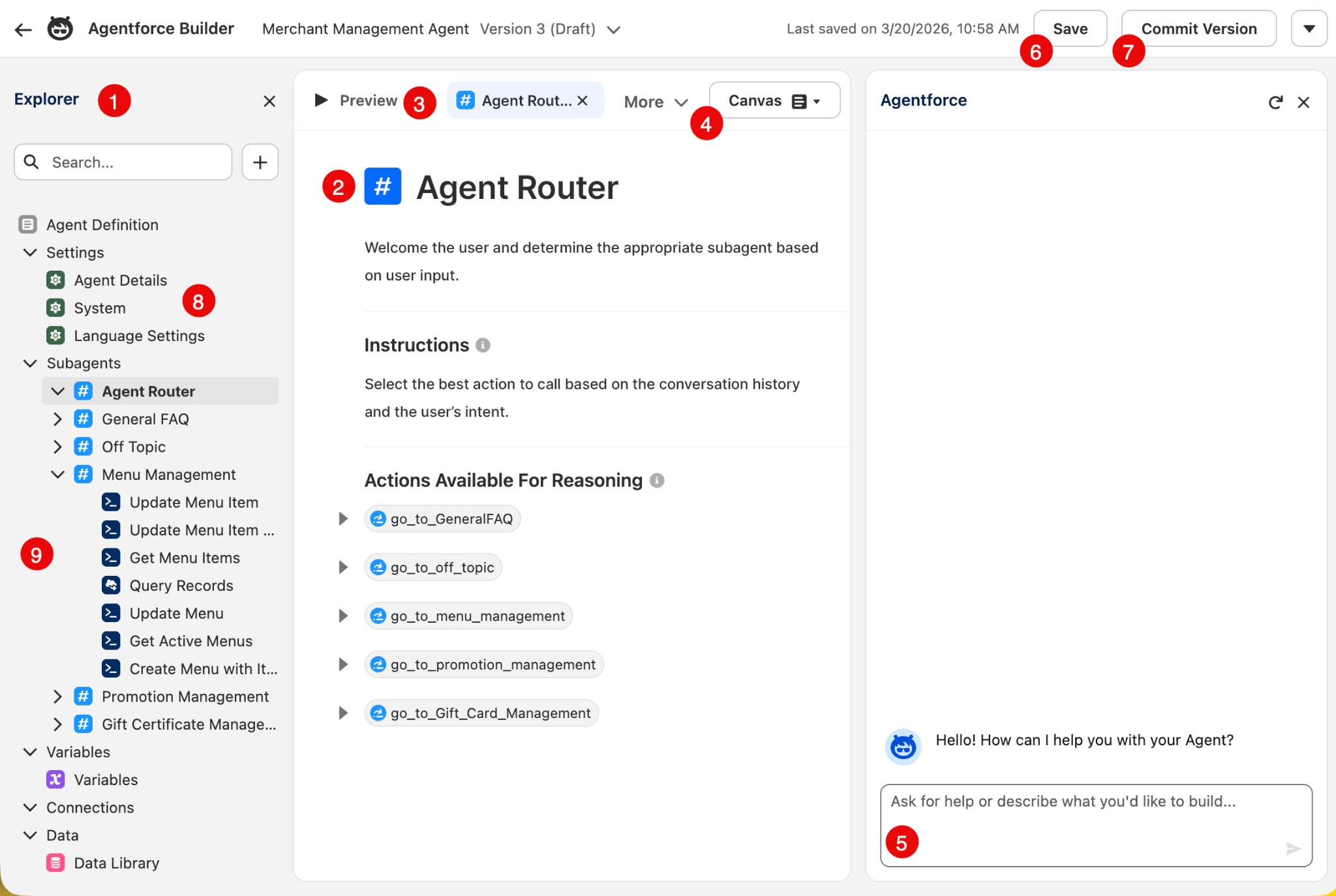Collapse the Settings section
Image resolution: width=1336 pixels, height=896 pixels.
coord(30,252)
